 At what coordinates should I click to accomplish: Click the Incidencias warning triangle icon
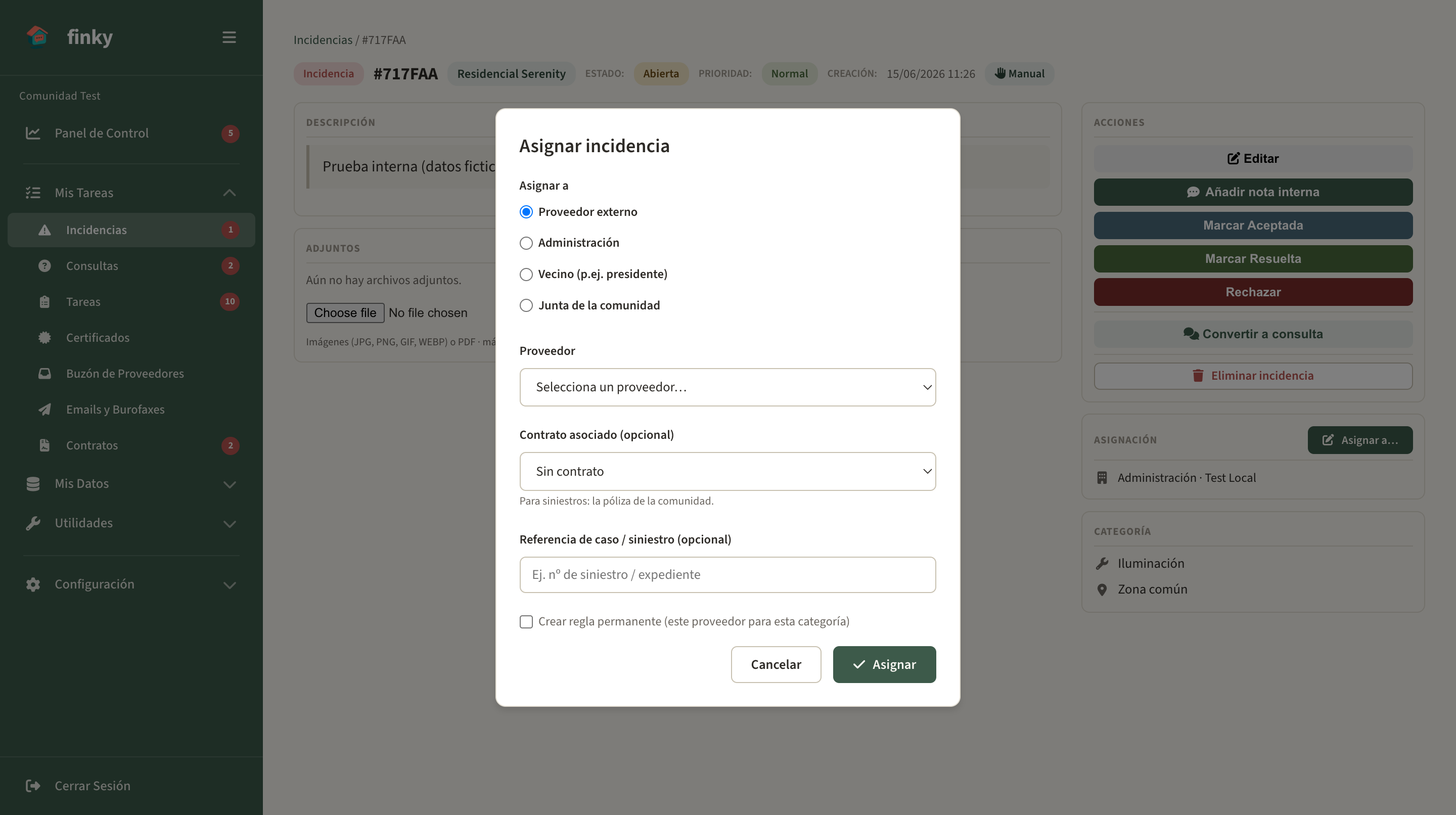tap(44, 230)
